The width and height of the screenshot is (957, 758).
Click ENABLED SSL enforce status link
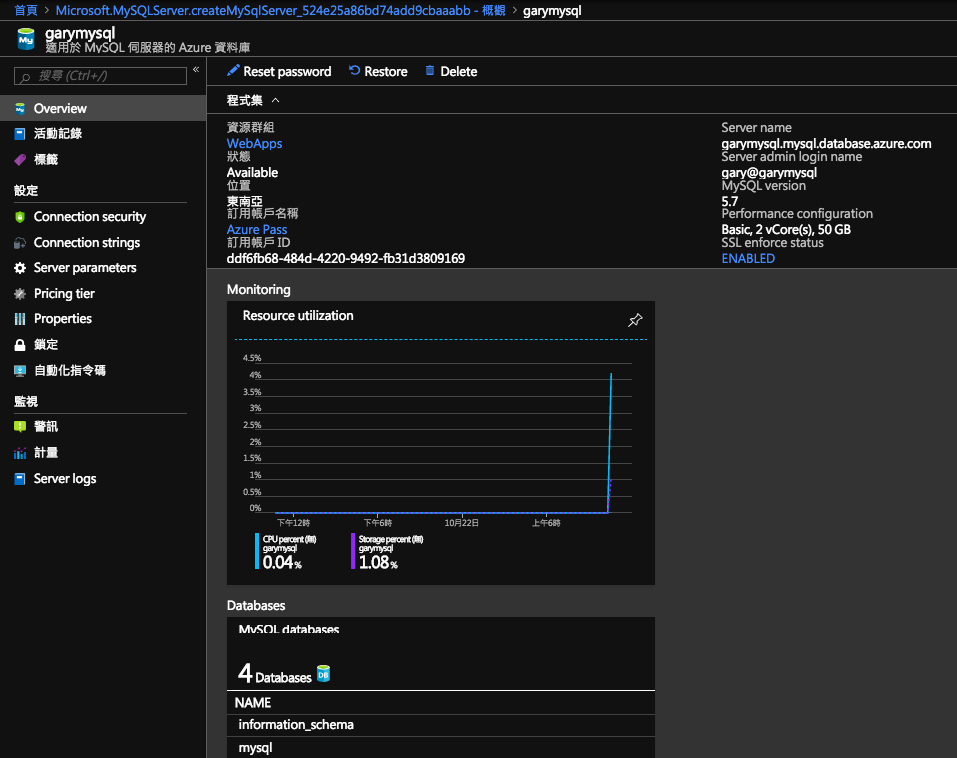coord(748,258)
